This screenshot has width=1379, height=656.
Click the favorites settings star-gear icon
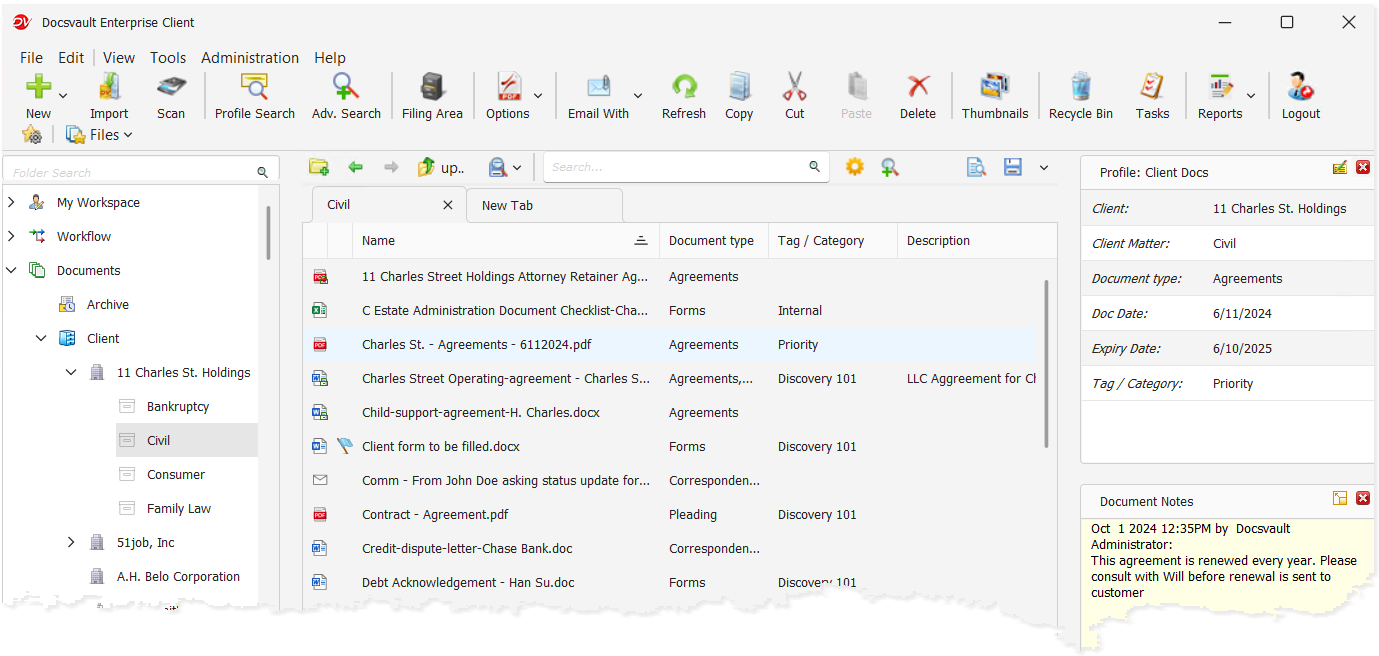[x=32, y=135]
